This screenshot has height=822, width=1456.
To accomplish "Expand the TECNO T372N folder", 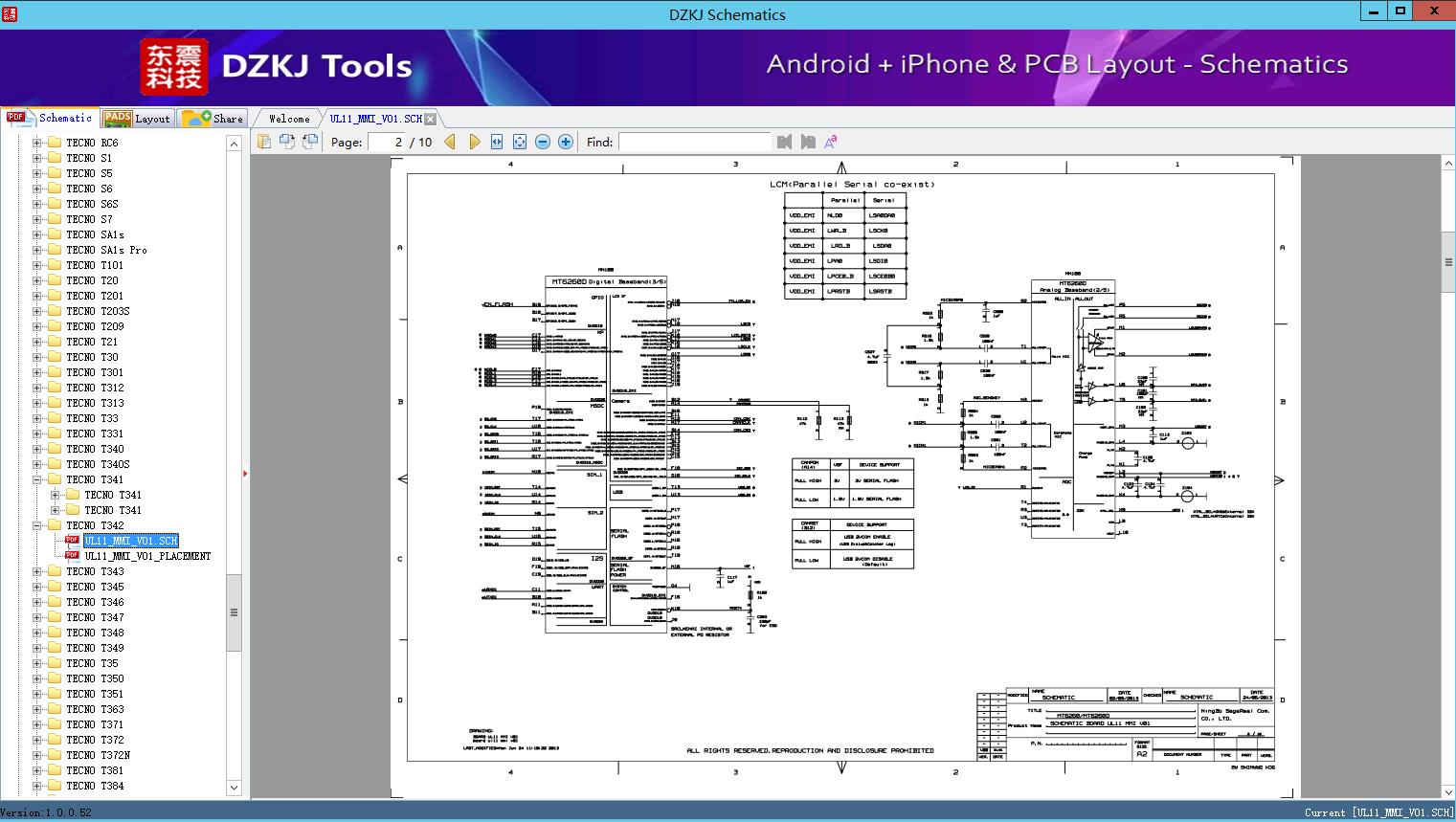I will pos(36,755).
